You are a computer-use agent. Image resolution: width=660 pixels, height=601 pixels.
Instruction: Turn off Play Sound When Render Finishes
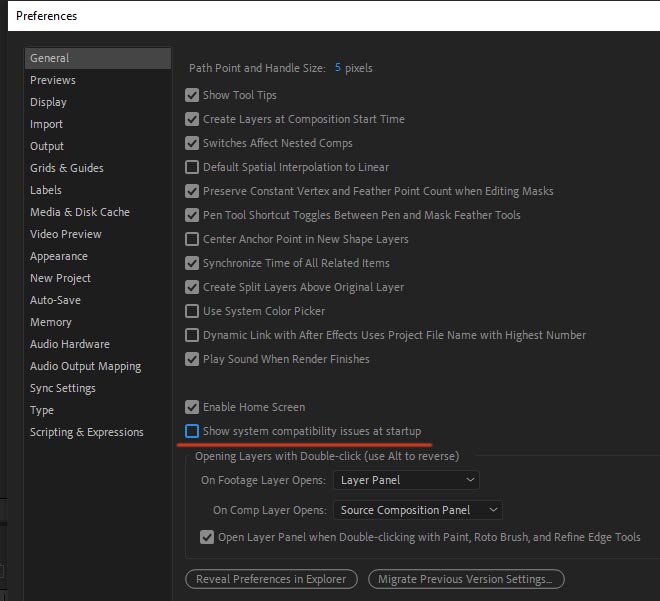(192, 359)
